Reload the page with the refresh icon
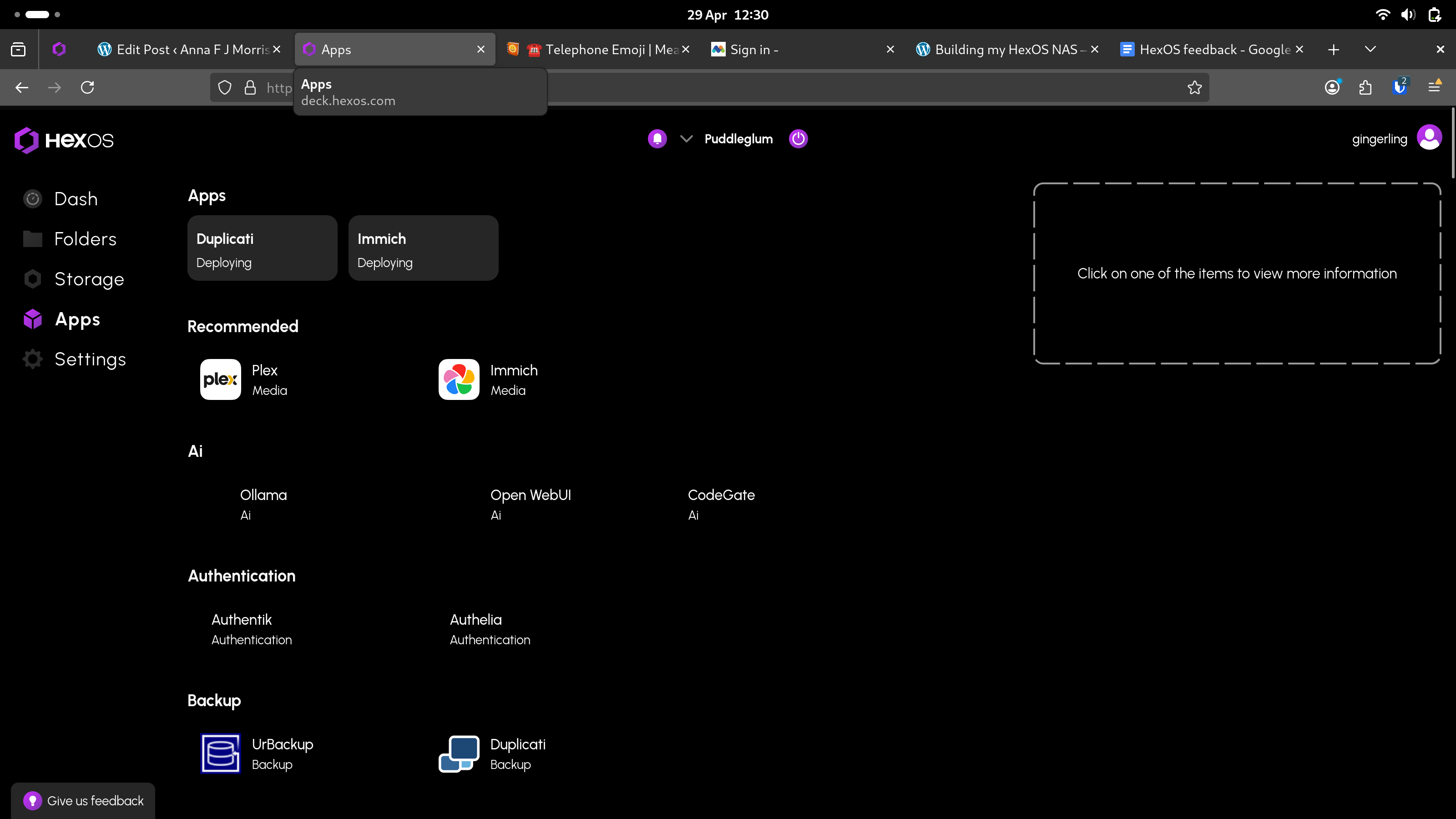1456x819 pixels. point(88,88)
